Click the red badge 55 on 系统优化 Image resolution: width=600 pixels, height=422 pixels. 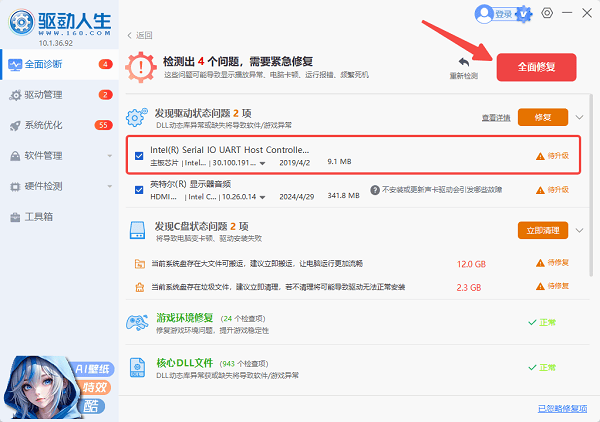[x=103, y=125]
